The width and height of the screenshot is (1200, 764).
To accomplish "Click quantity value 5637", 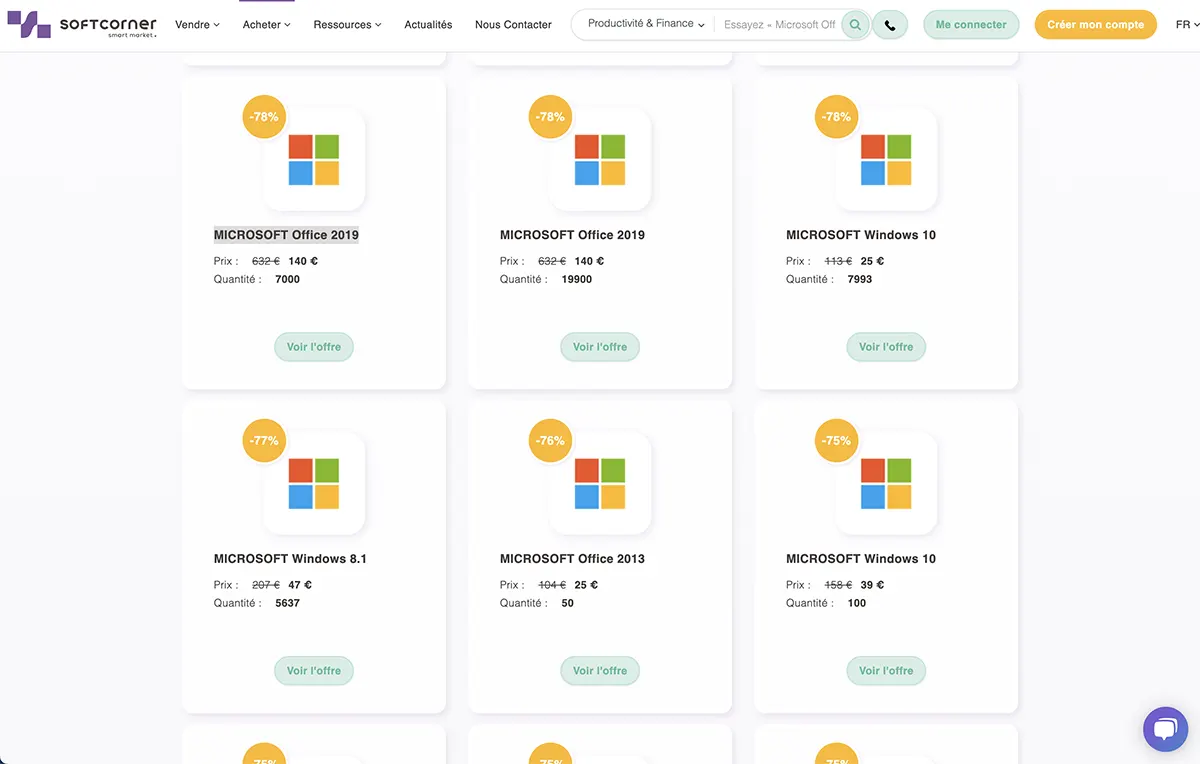I will point(288,603).
